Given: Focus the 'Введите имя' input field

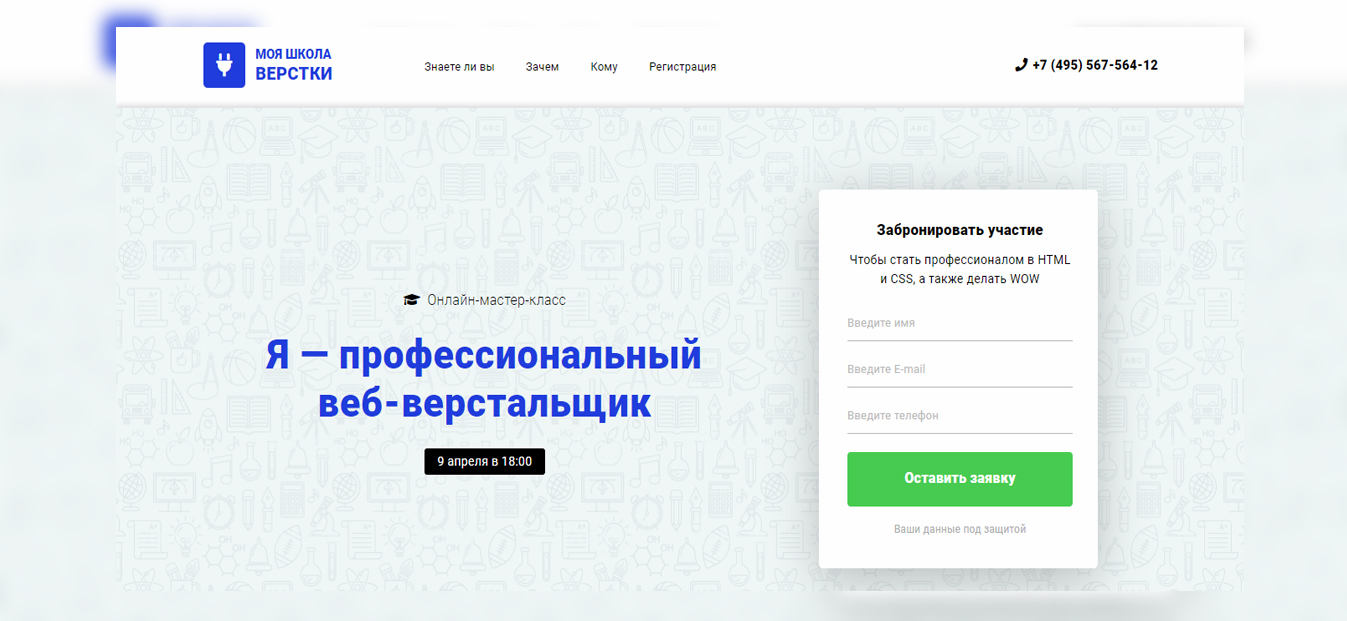Looking at the screenshot, I should tap(960, 324).
